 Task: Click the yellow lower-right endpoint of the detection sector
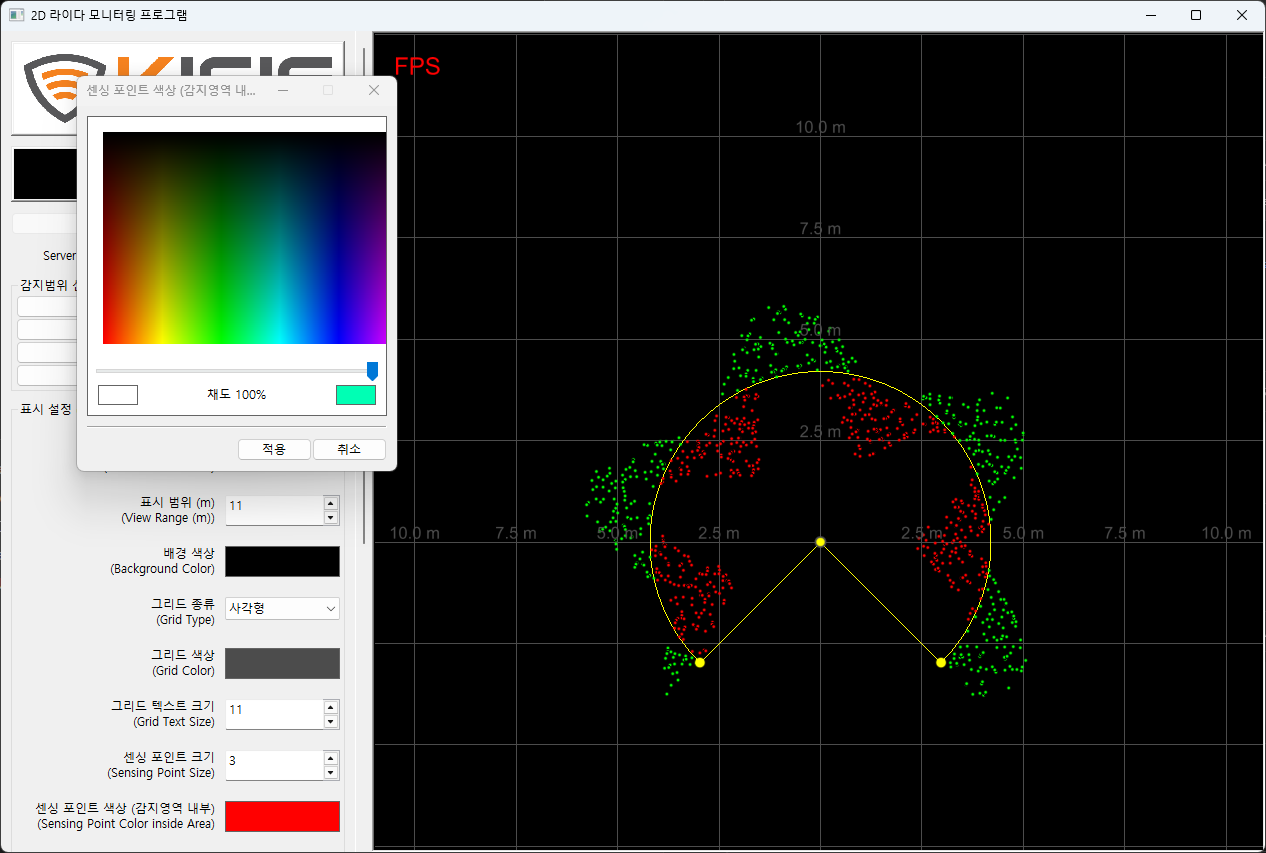coord(941,662)
